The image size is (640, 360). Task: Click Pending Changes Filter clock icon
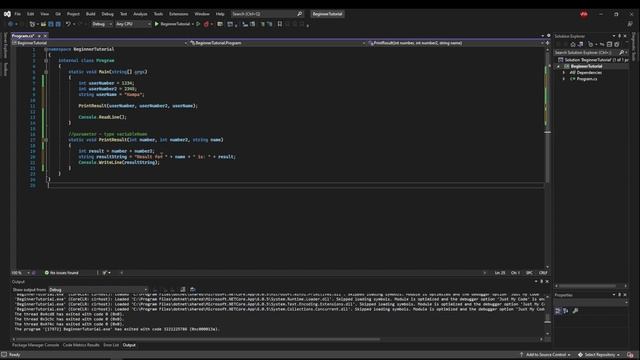pos(590,44)
